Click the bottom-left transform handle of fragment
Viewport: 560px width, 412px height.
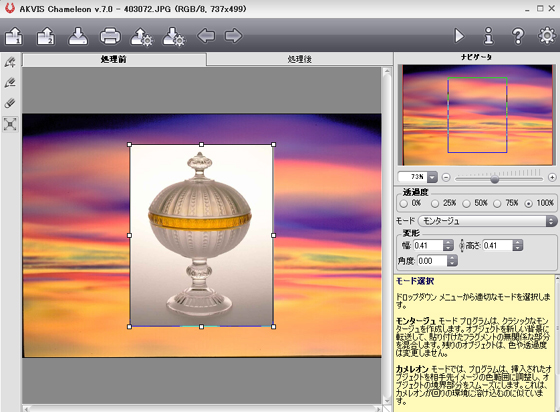(129, 327)
